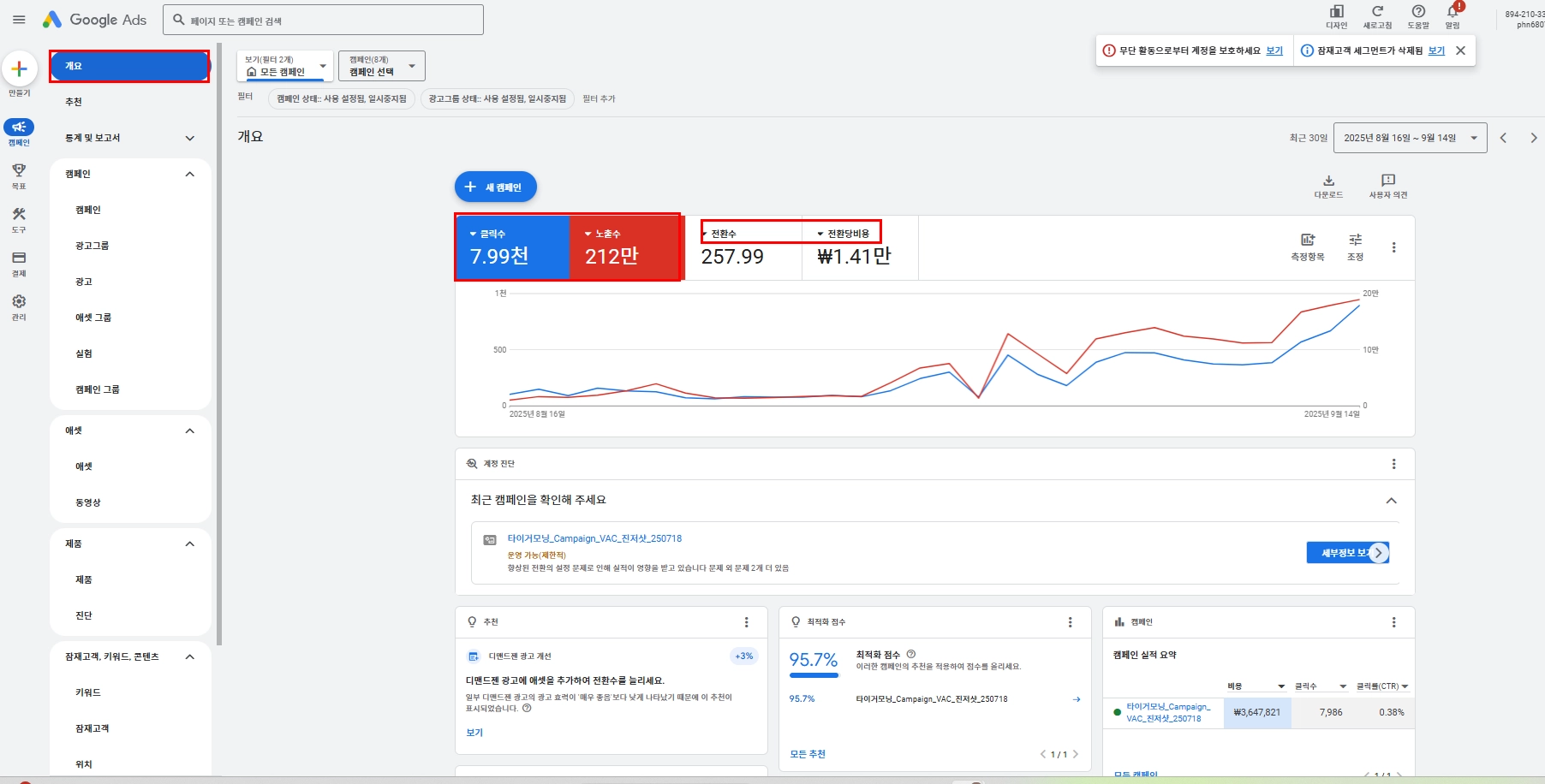
Task: Open the hamburger main menu
Action: pos(19,20)
